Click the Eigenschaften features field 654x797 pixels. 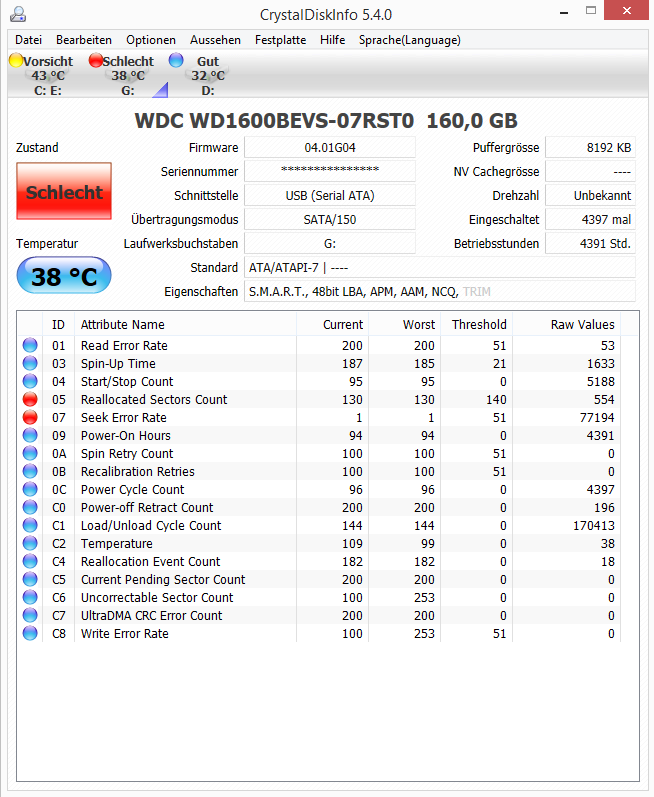coord(440,291)
